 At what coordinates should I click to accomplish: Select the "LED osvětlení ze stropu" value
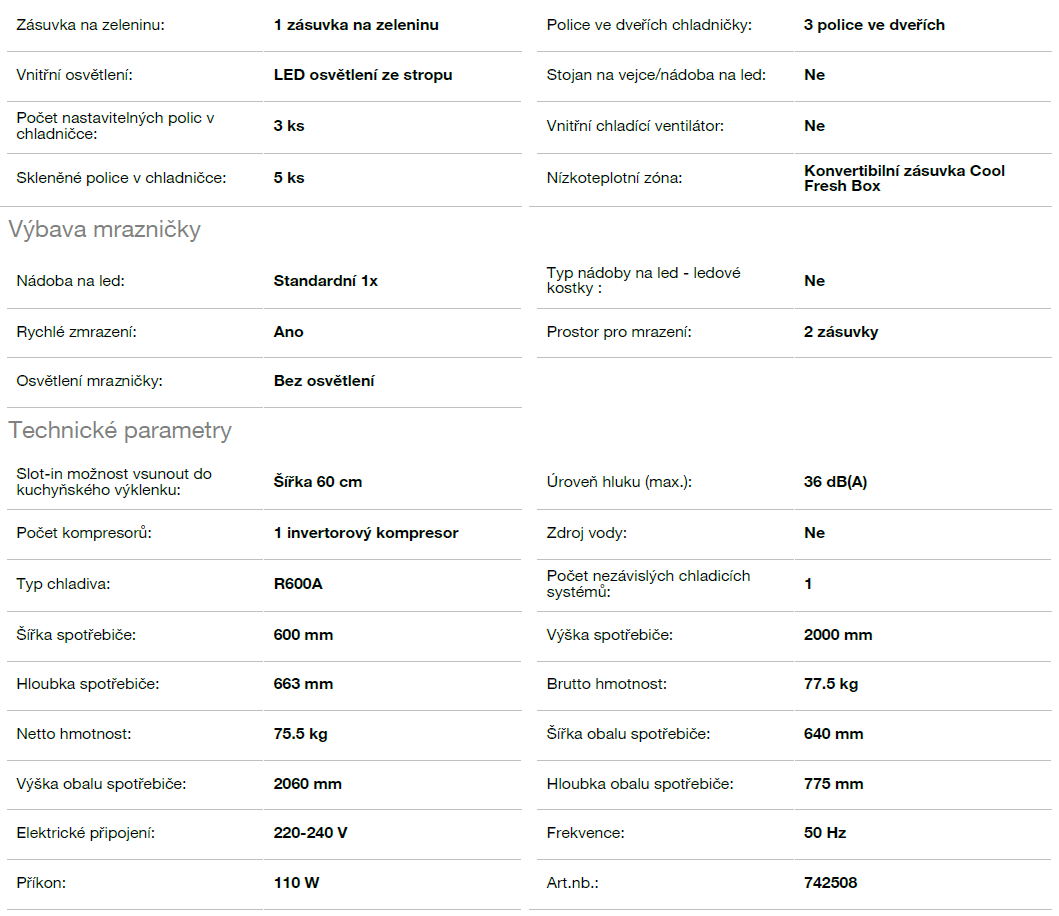coord(363,75)
